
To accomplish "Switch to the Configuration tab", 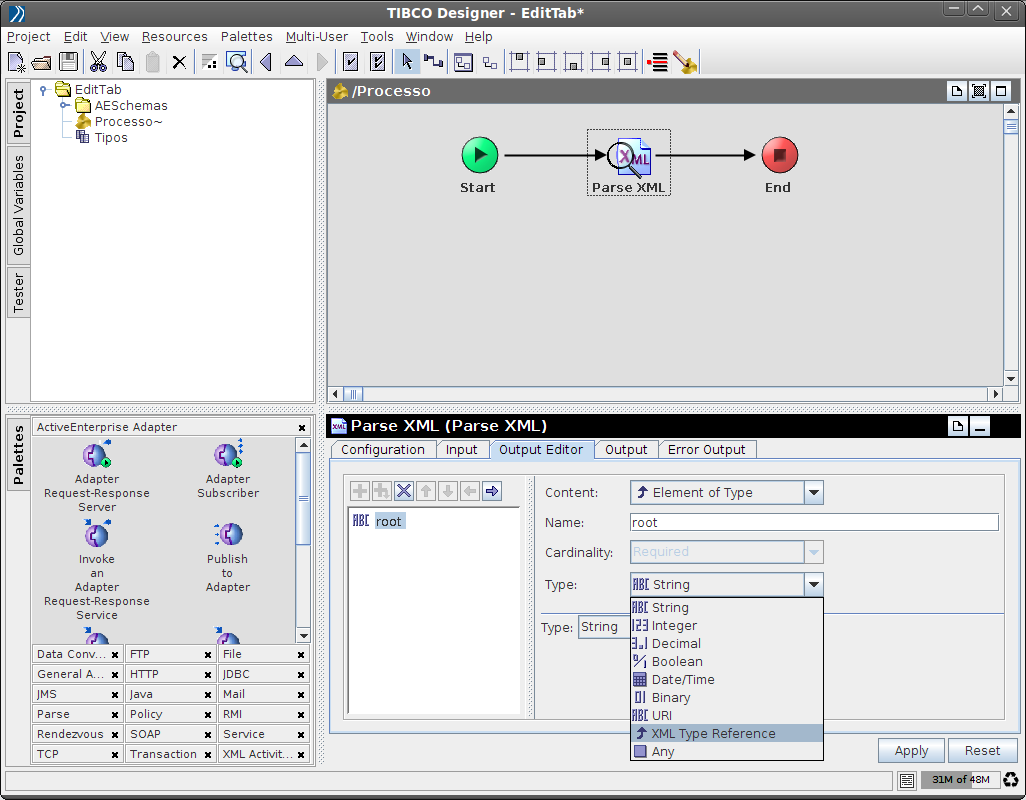I will [x=382, y=450].
